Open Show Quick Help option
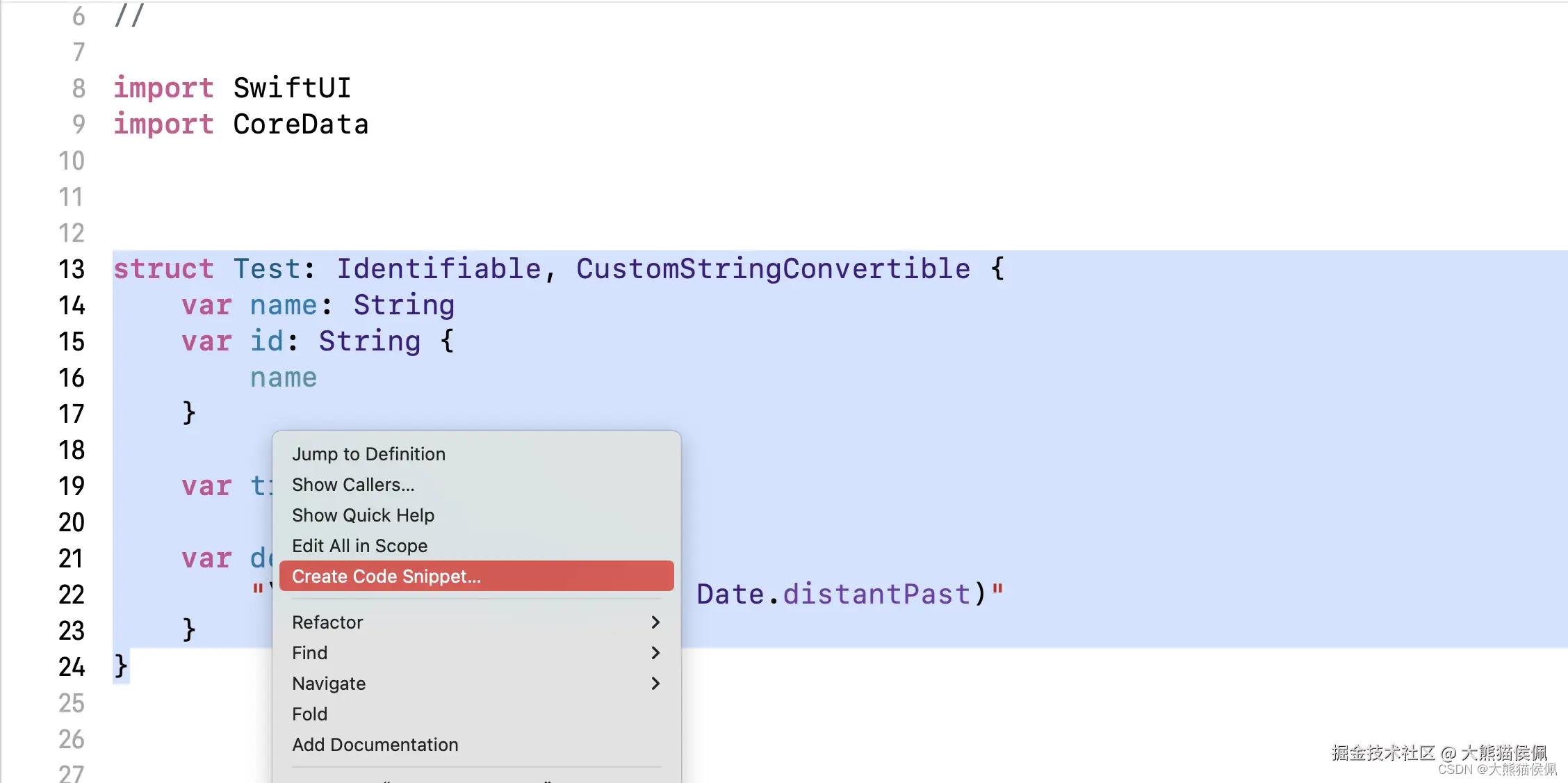Screen dimensions: 1568x783 [363, 515]
